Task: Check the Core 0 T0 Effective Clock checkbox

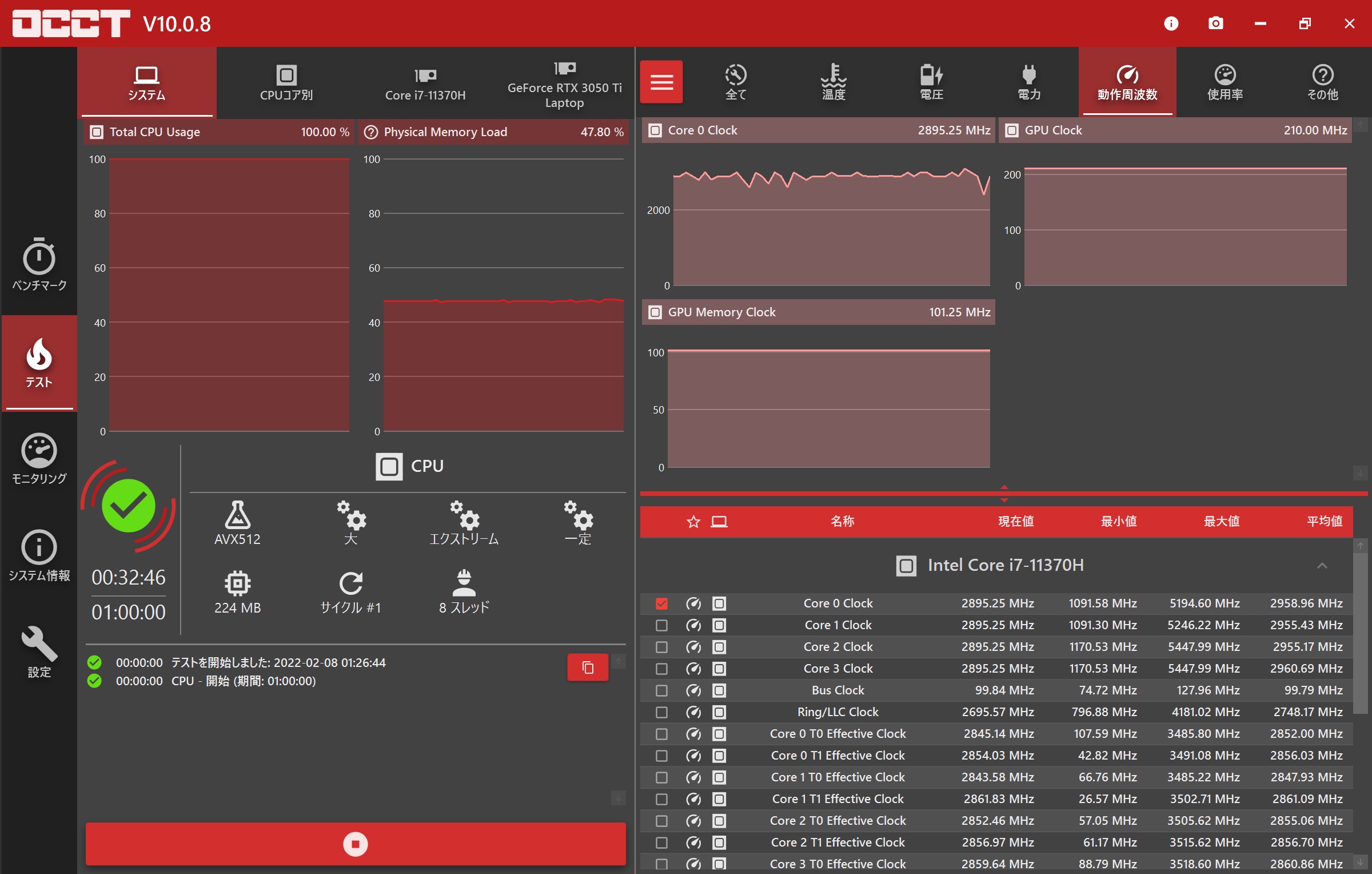Action: tap(661, 734)
